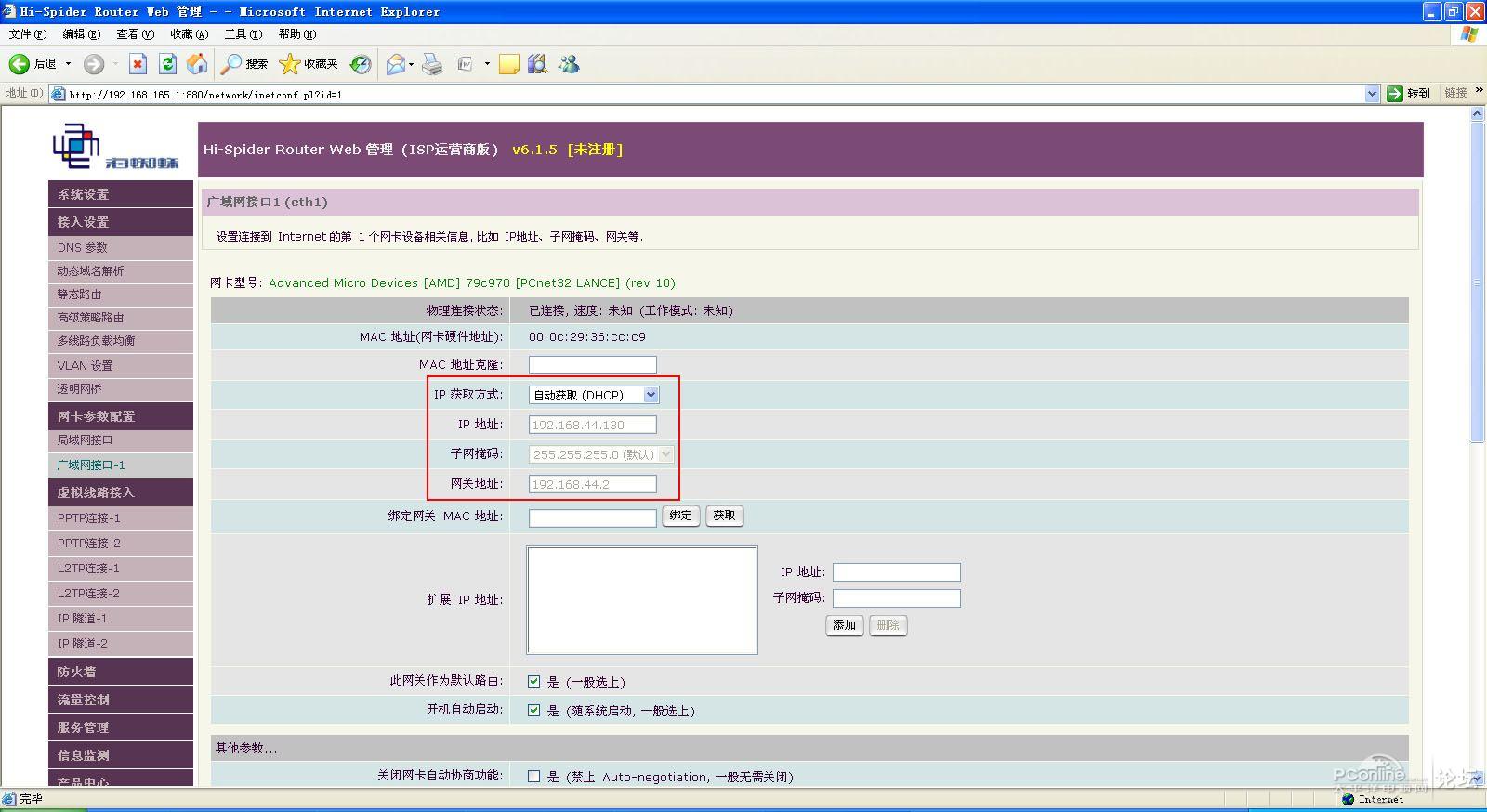Click the page icon in address bar
1487x812 pixels.
[x=59, y=94]
